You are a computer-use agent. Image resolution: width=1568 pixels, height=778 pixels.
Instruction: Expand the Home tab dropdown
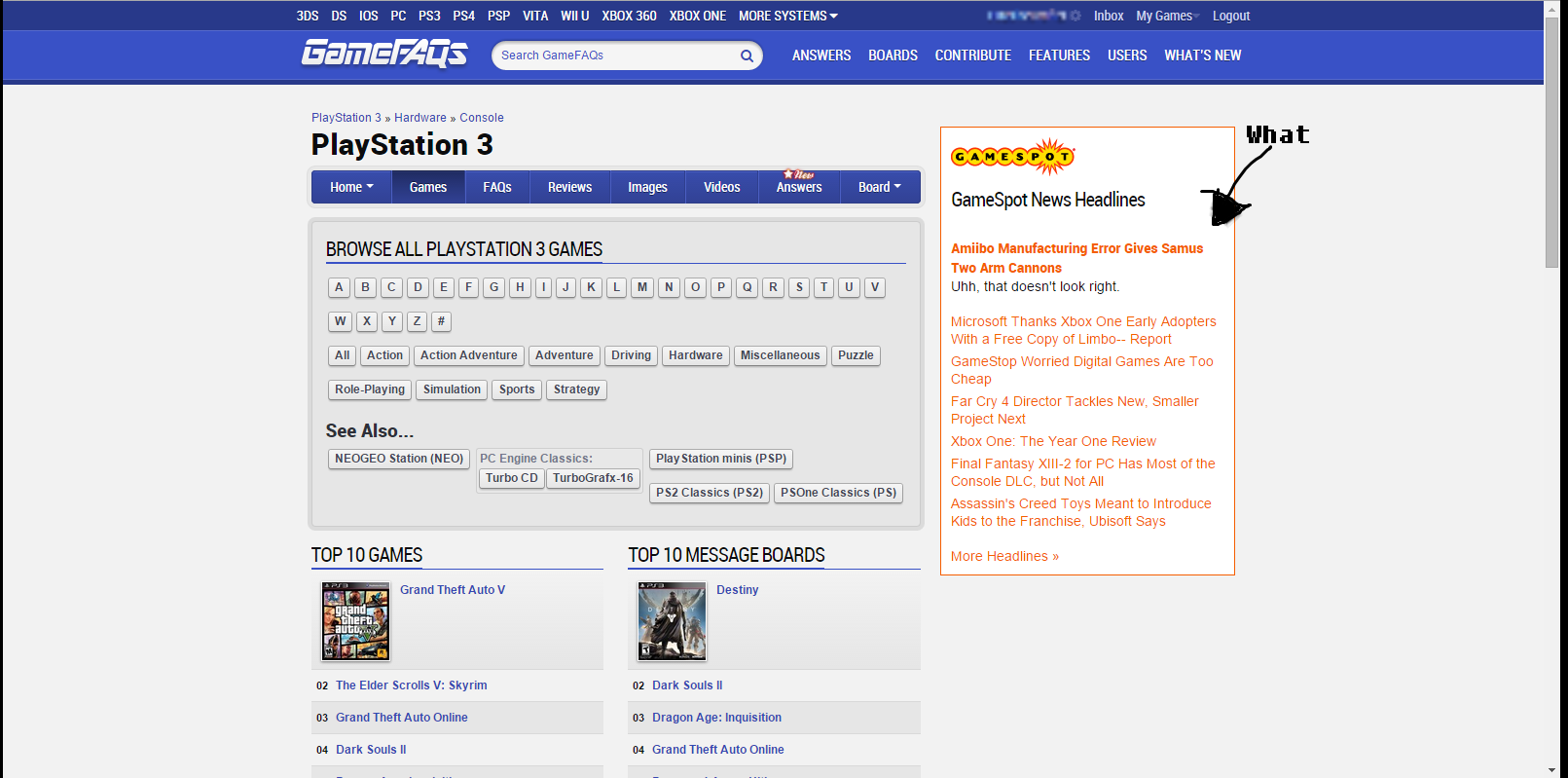[x=351, y=187]
